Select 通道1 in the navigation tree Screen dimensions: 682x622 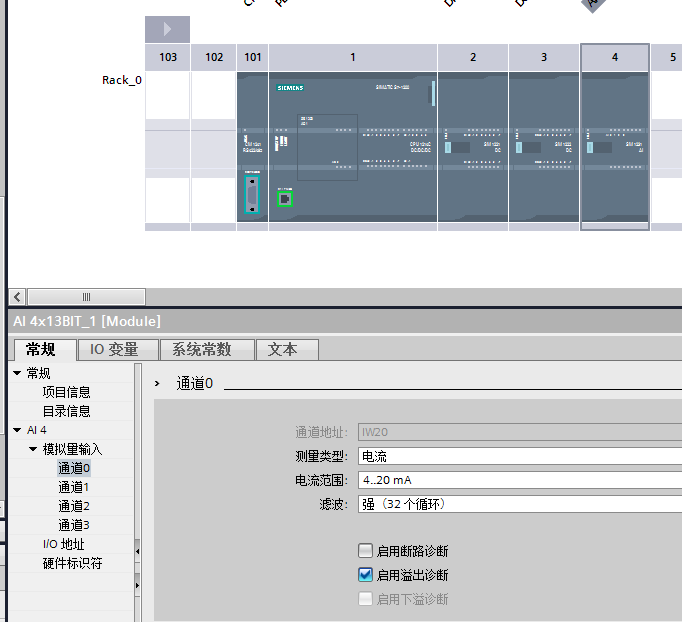[x=74, y=487]
